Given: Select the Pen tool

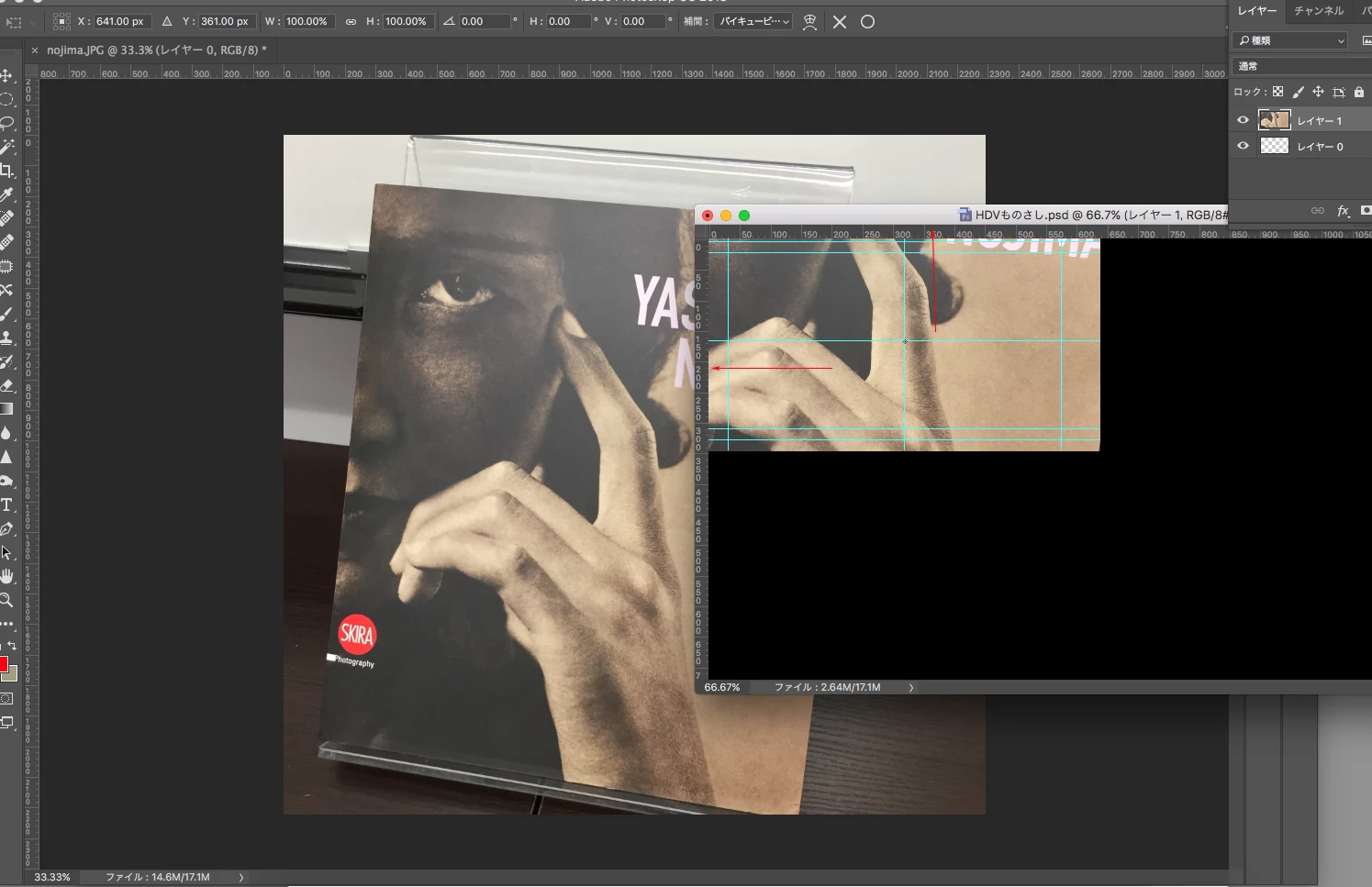Looking at the screenshot, I should [x=6, y=528].
